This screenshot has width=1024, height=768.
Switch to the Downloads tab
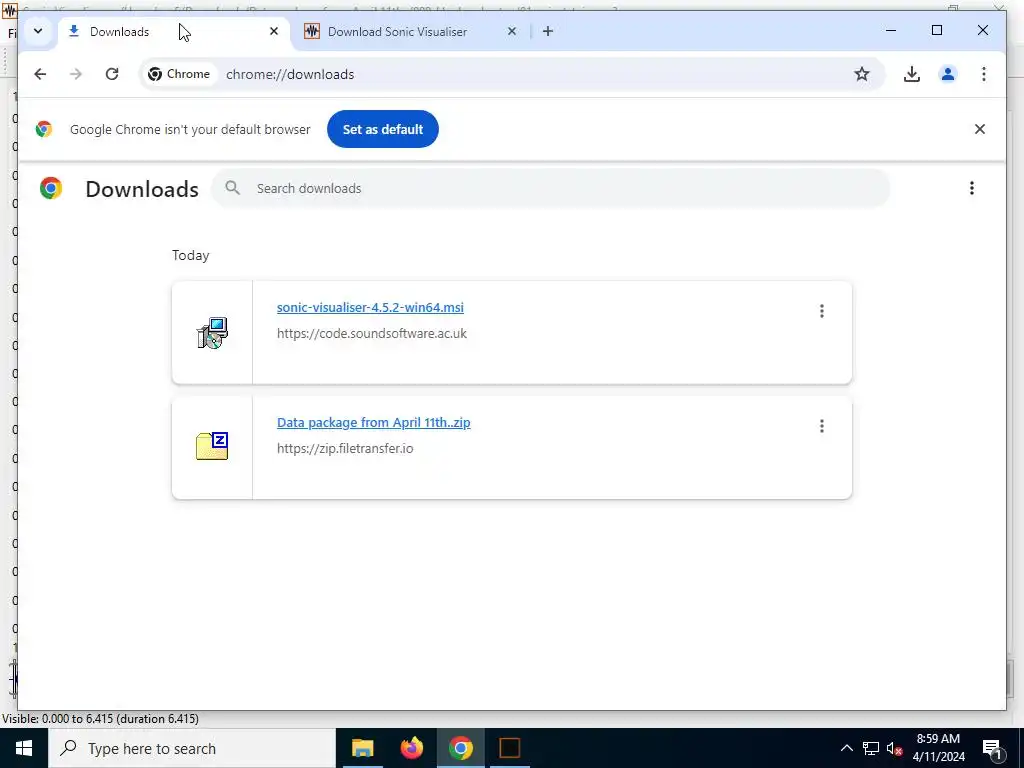(174, 31)
